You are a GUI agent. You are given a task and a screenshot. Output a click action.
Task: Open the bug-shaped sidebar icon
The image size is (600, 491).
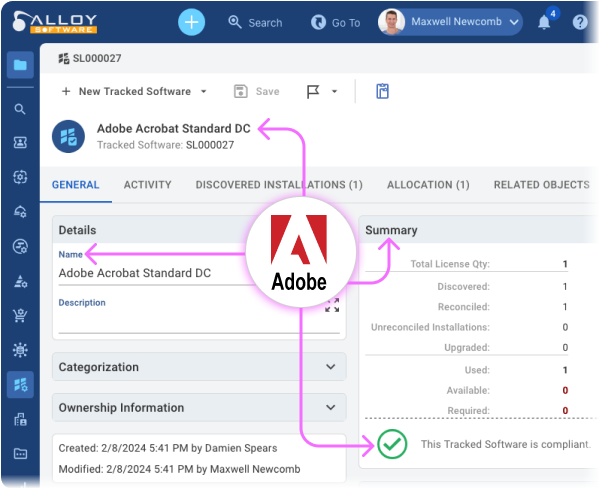click(x=20, y=350)
